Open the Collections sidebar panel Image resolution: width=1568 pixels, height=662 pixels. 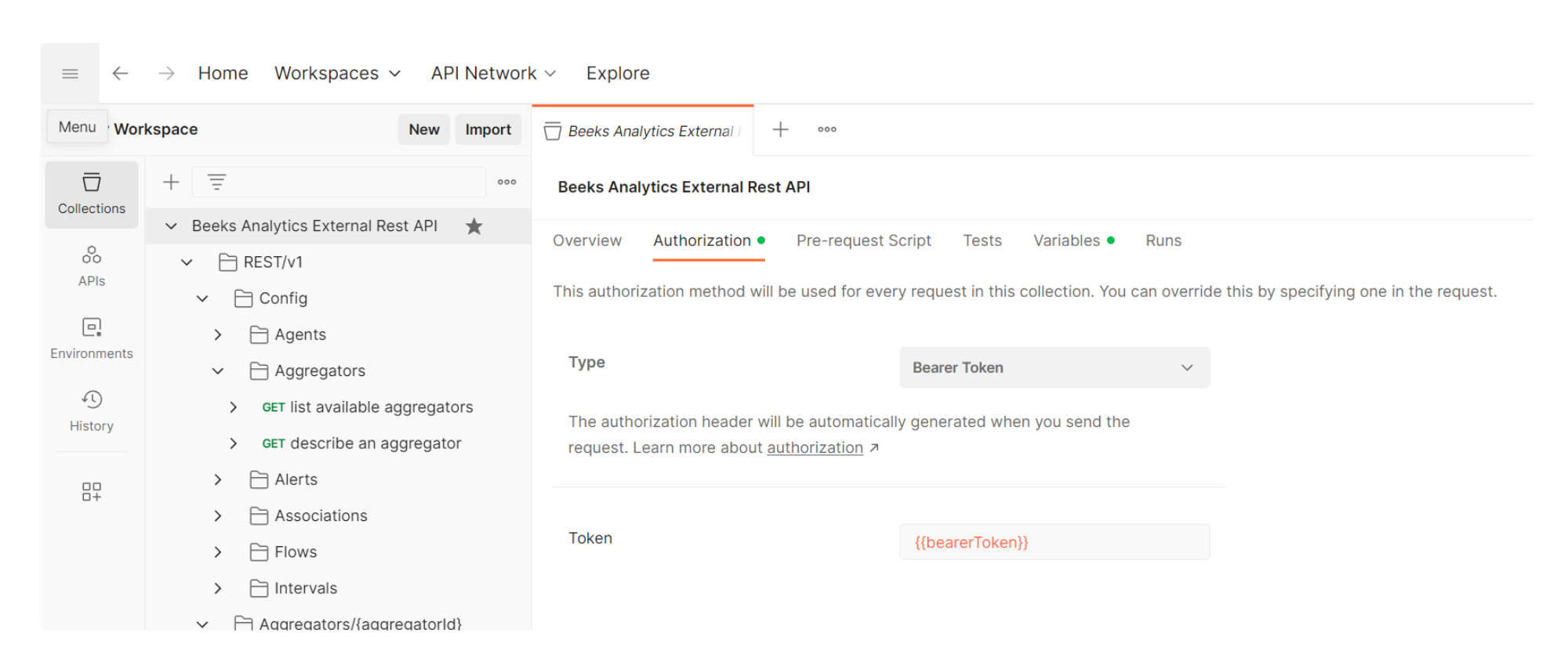click(92, 194)
